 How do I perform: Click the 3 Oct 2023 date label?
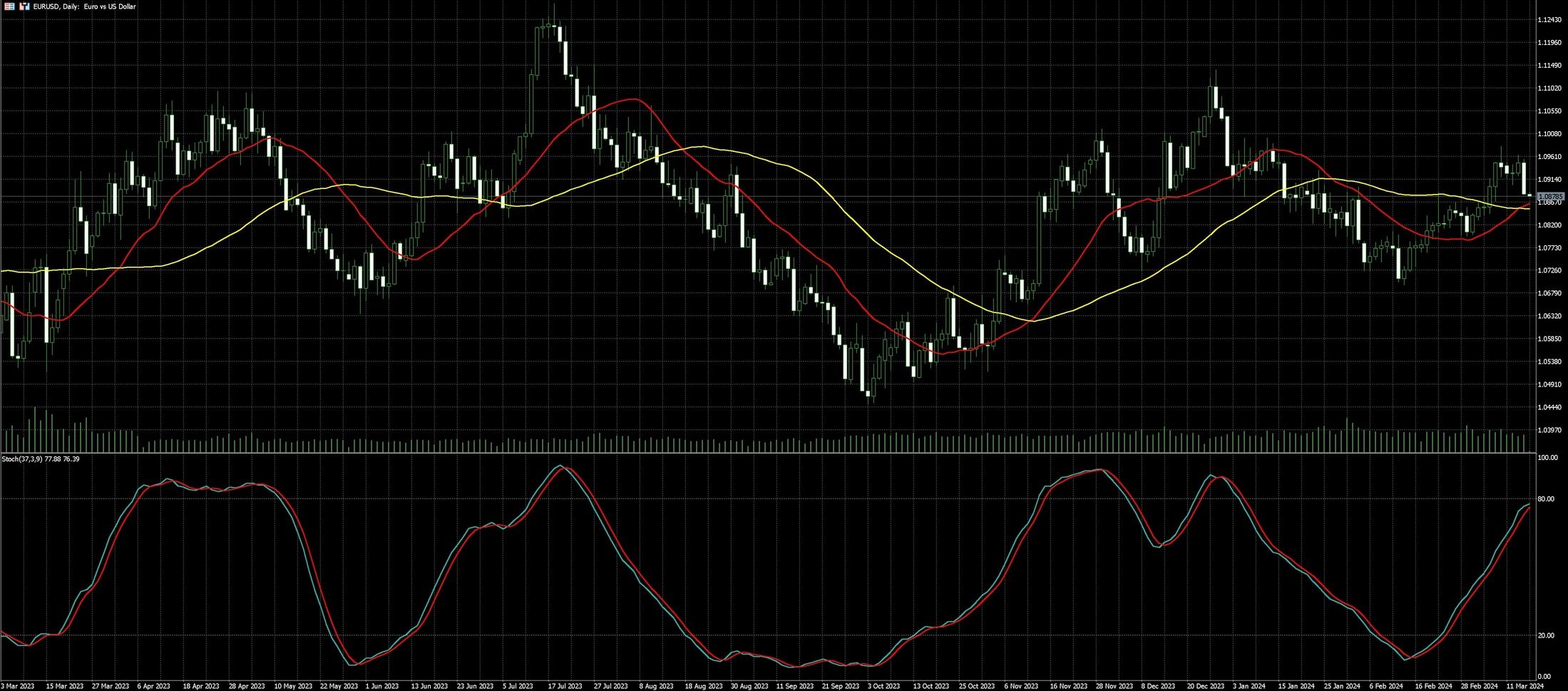pos(883,686)
